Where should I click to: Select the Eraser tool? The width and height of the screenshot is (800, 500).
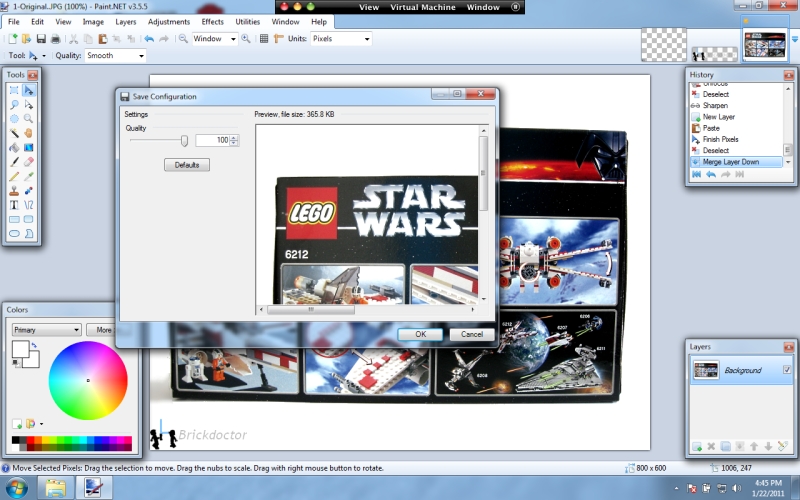click(x=29, y=162)
